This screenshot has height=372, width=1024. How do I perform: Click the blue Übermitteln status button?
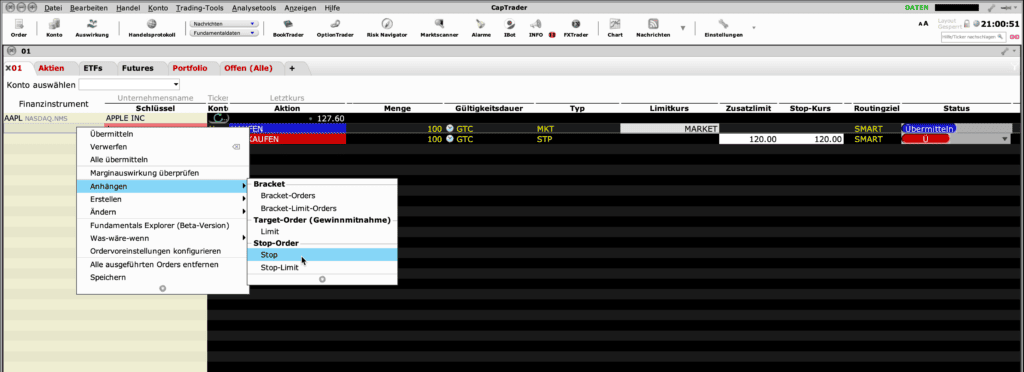929,129
